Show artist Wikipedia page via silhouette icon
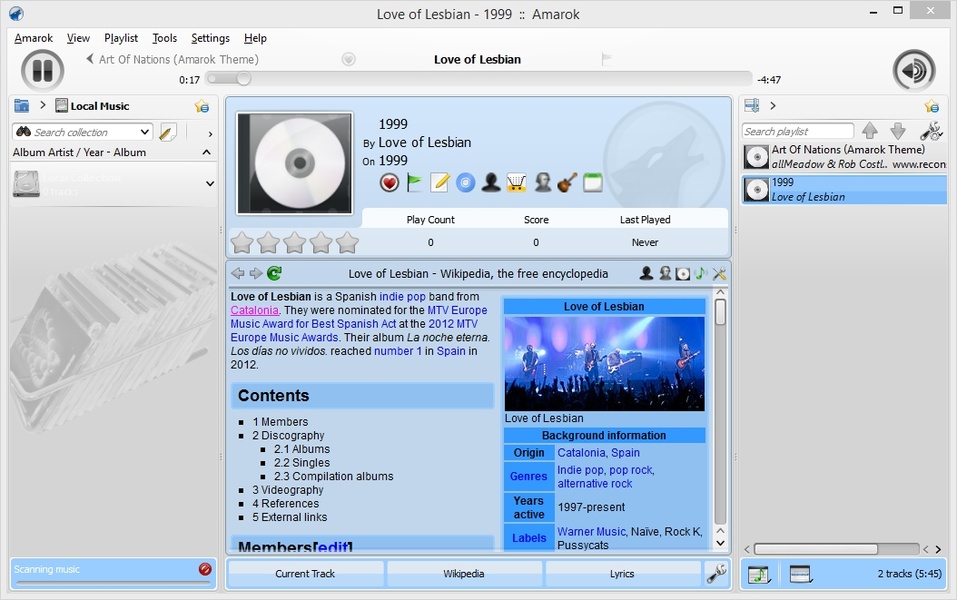The height and width of the screenshot is (600, 957). click(x=646, y=273)
